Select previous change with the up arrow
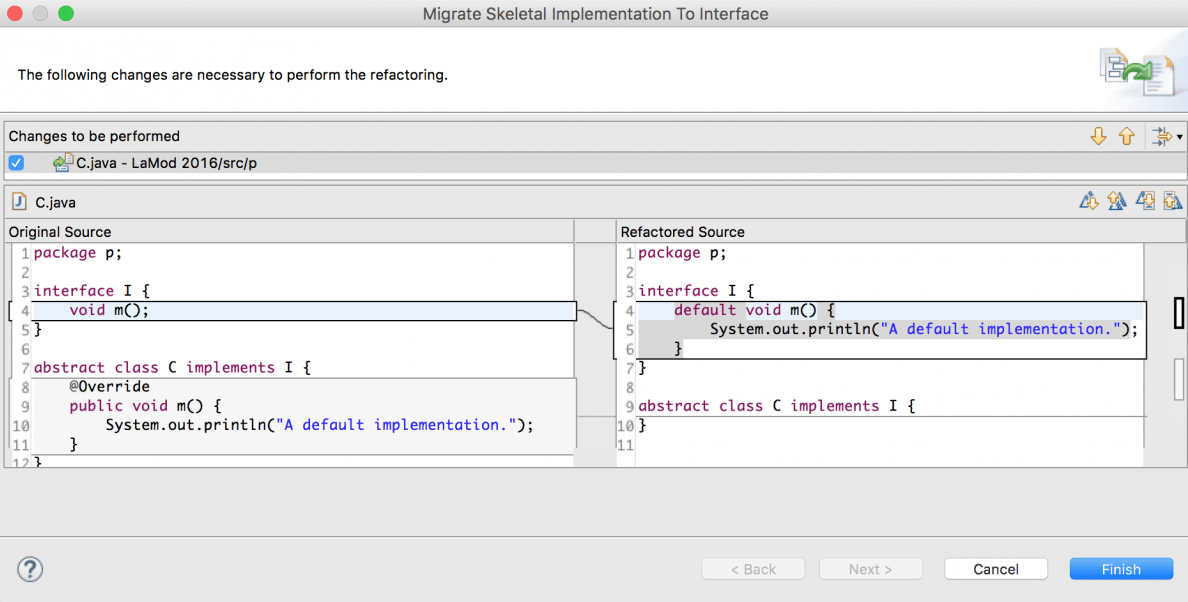The width and height of the screenshot is (1188, 602). click(x=1127, y=136)
